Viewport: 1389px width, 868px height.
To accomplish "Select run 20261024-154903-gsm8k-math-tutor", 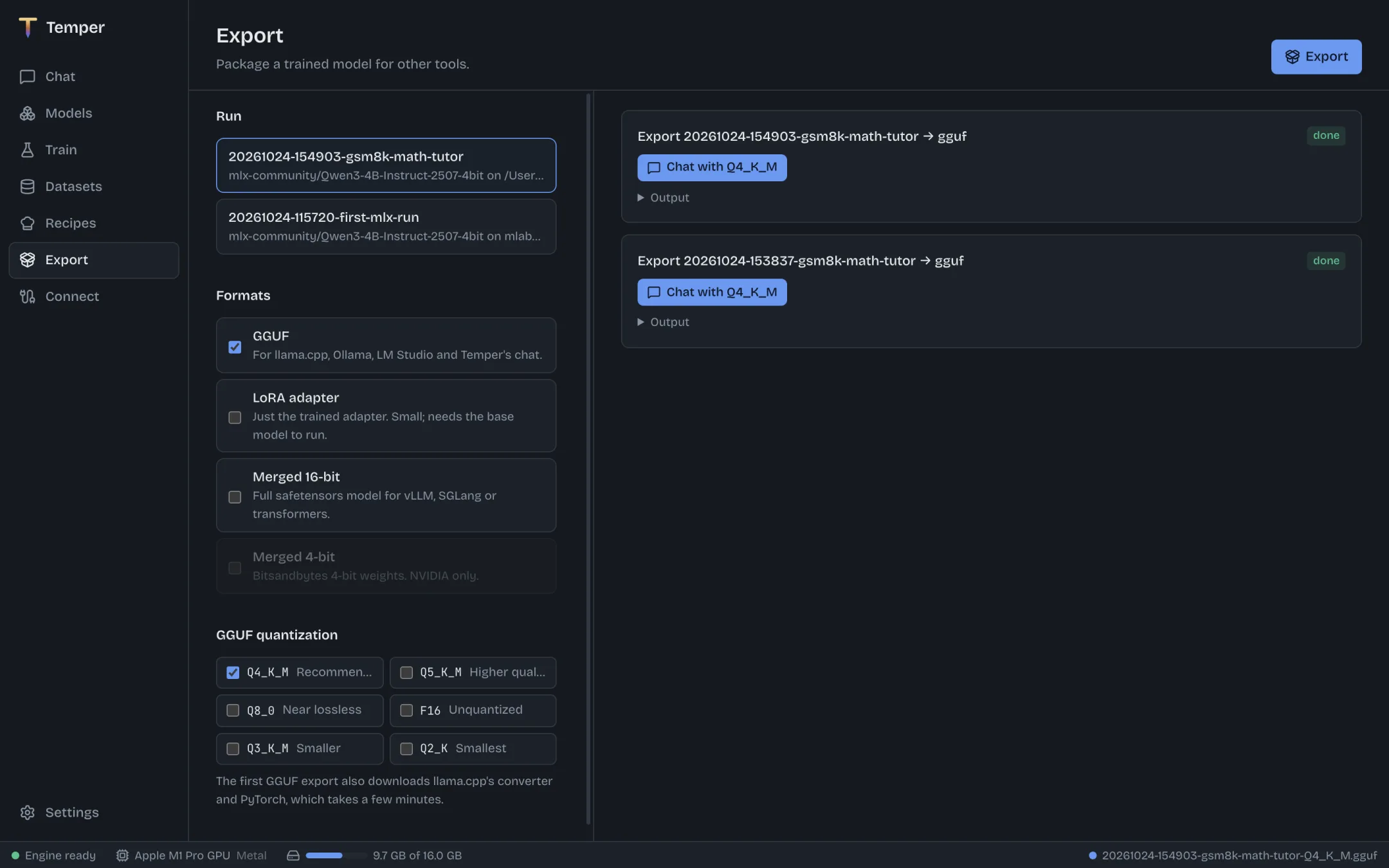I will coord(386,165).
